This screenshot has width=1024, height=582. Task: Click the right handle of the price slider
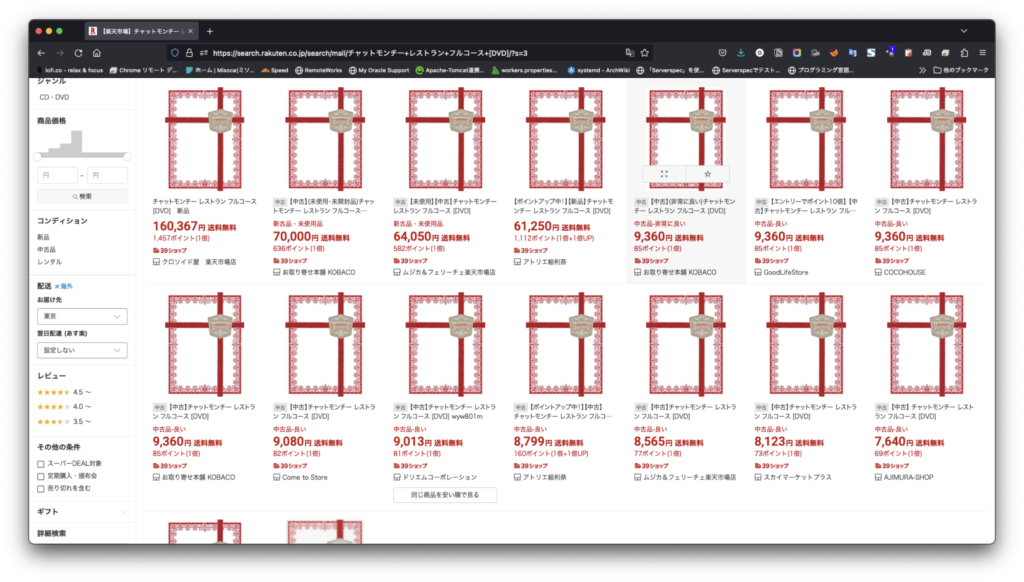(127, 157)
